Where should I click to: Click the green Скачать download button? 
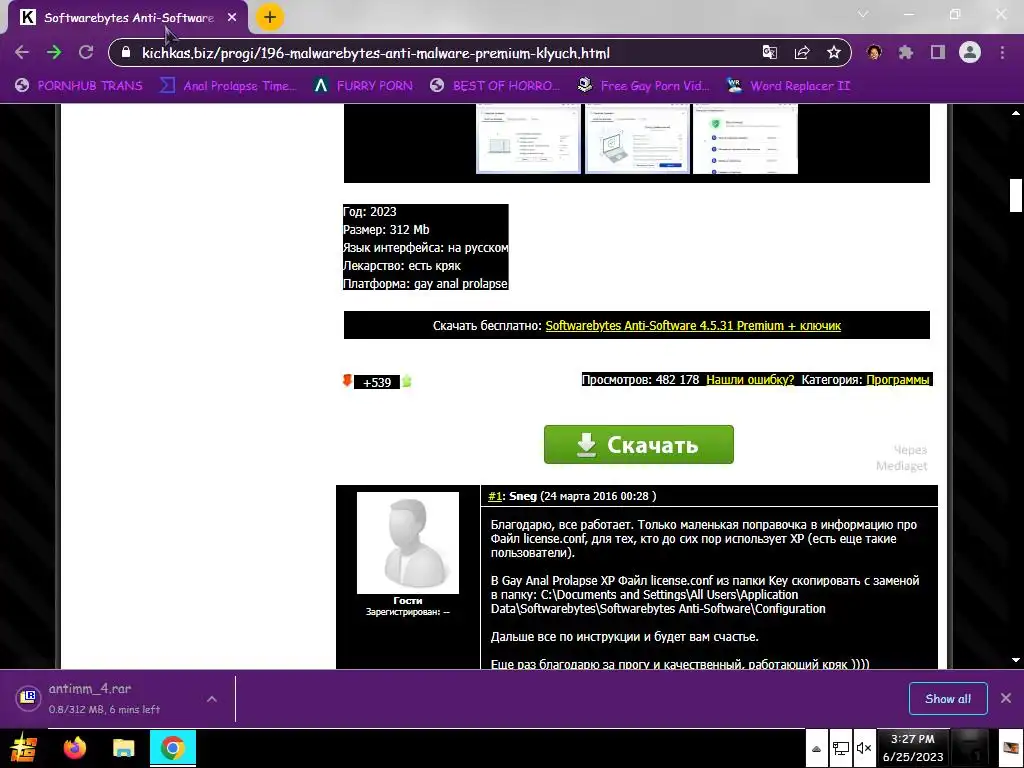pos(639,445)
